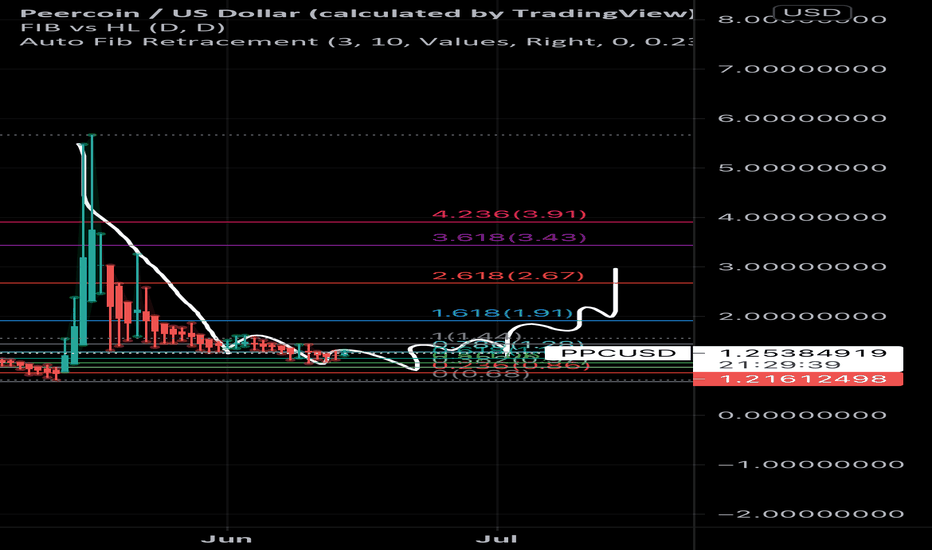Click the 8.00000000 price axis label

tap(802, 19)
